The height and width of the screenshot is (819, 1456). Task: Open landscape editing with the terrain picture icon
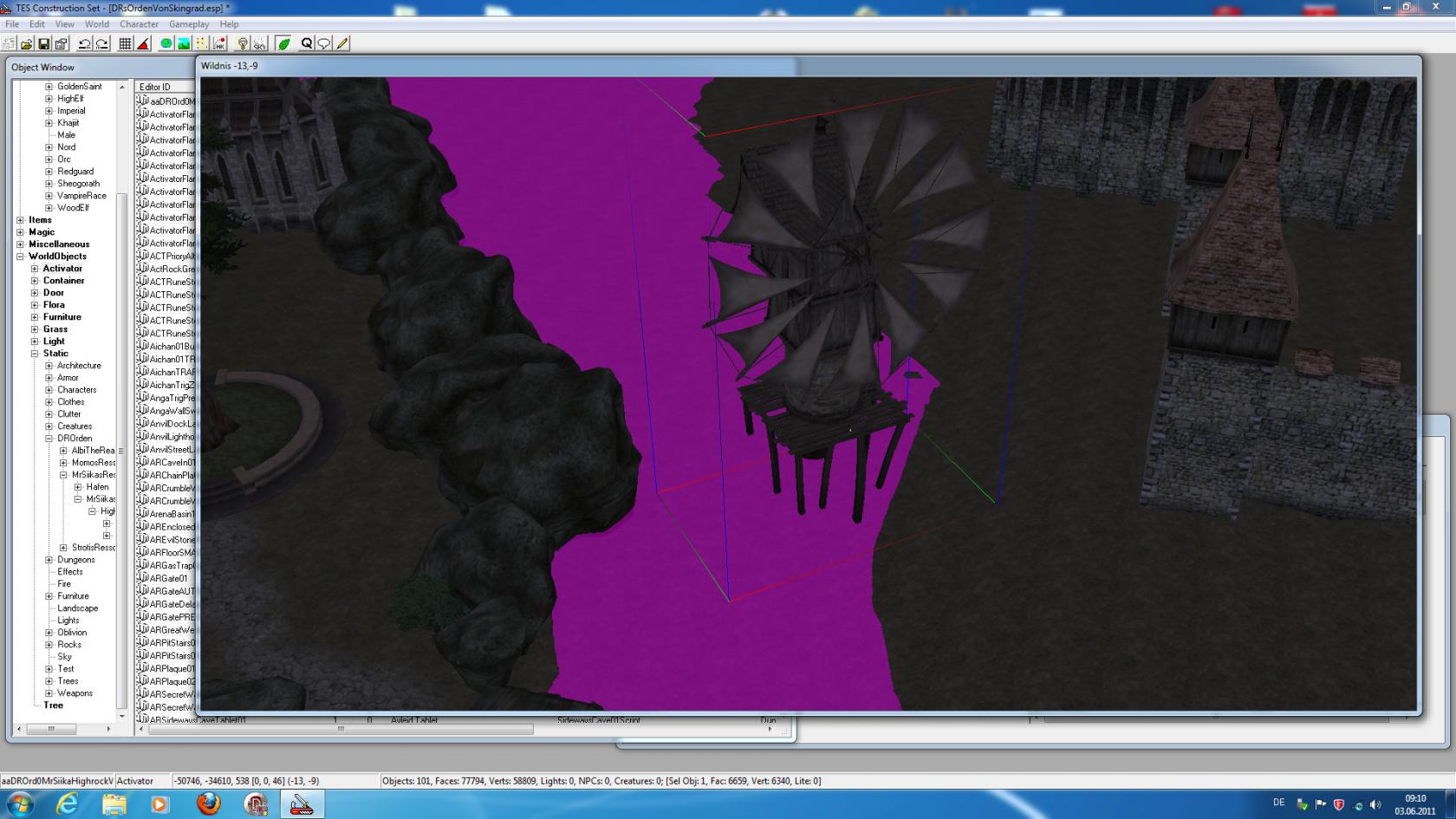(x=184, y=43)
